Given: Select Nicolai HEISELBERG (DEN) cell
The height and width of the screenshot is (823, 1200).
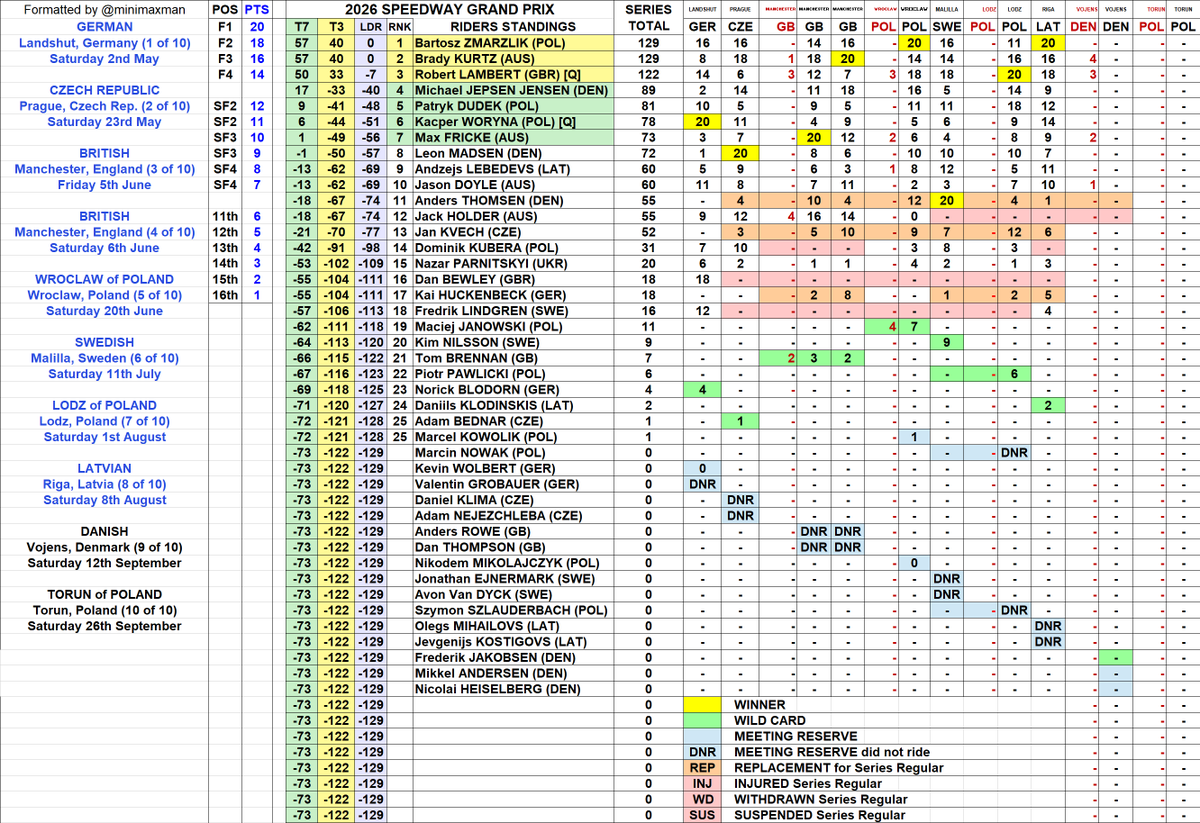Looking at the screenshot, I should [512, 689].
